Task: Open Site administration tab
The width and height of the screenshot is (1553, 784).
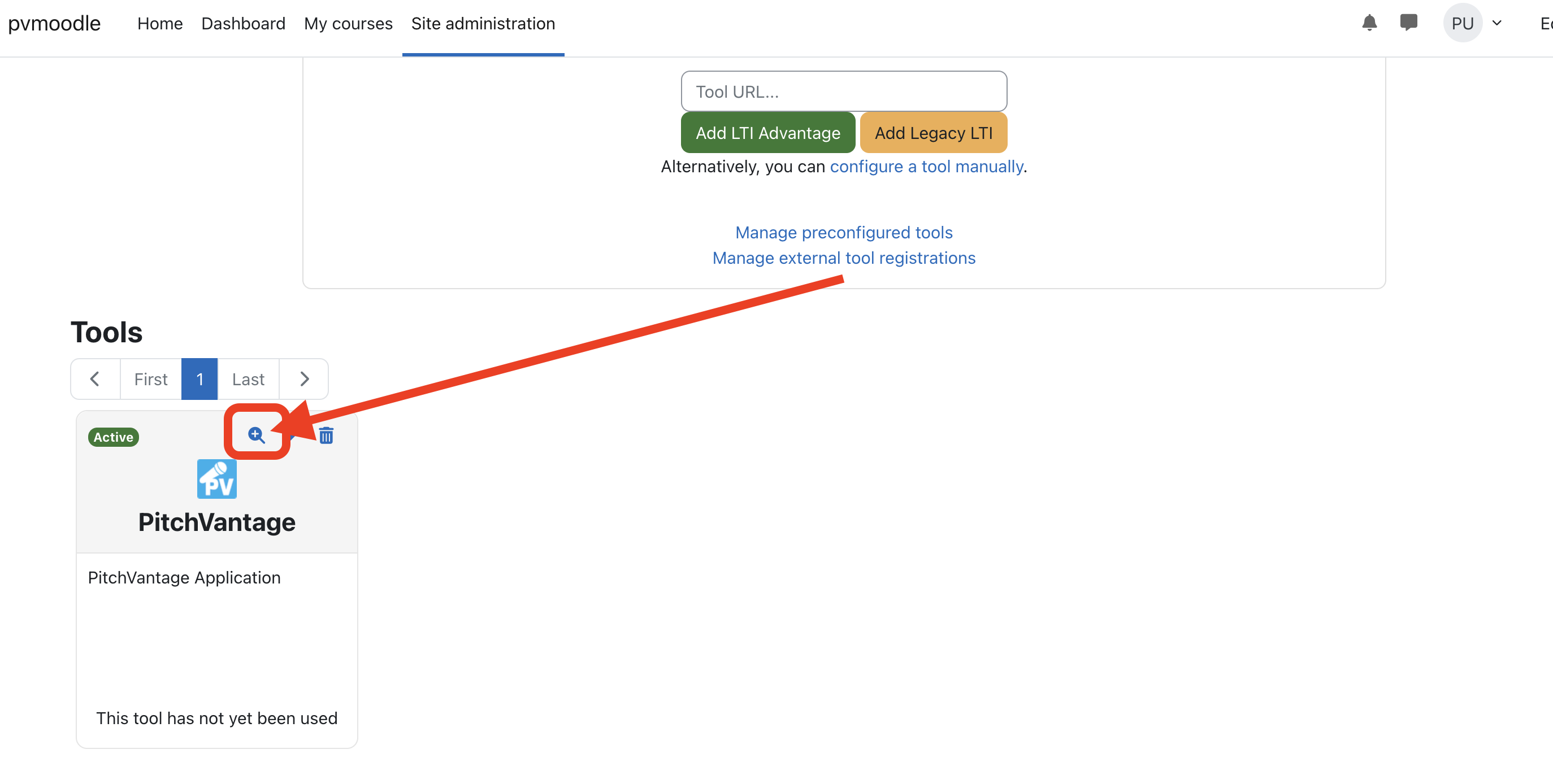Action: [x=483, y=24]
